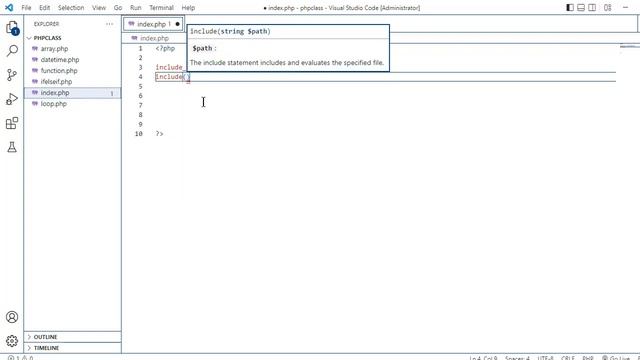Select index.php in explorer

tap(73, 93)
